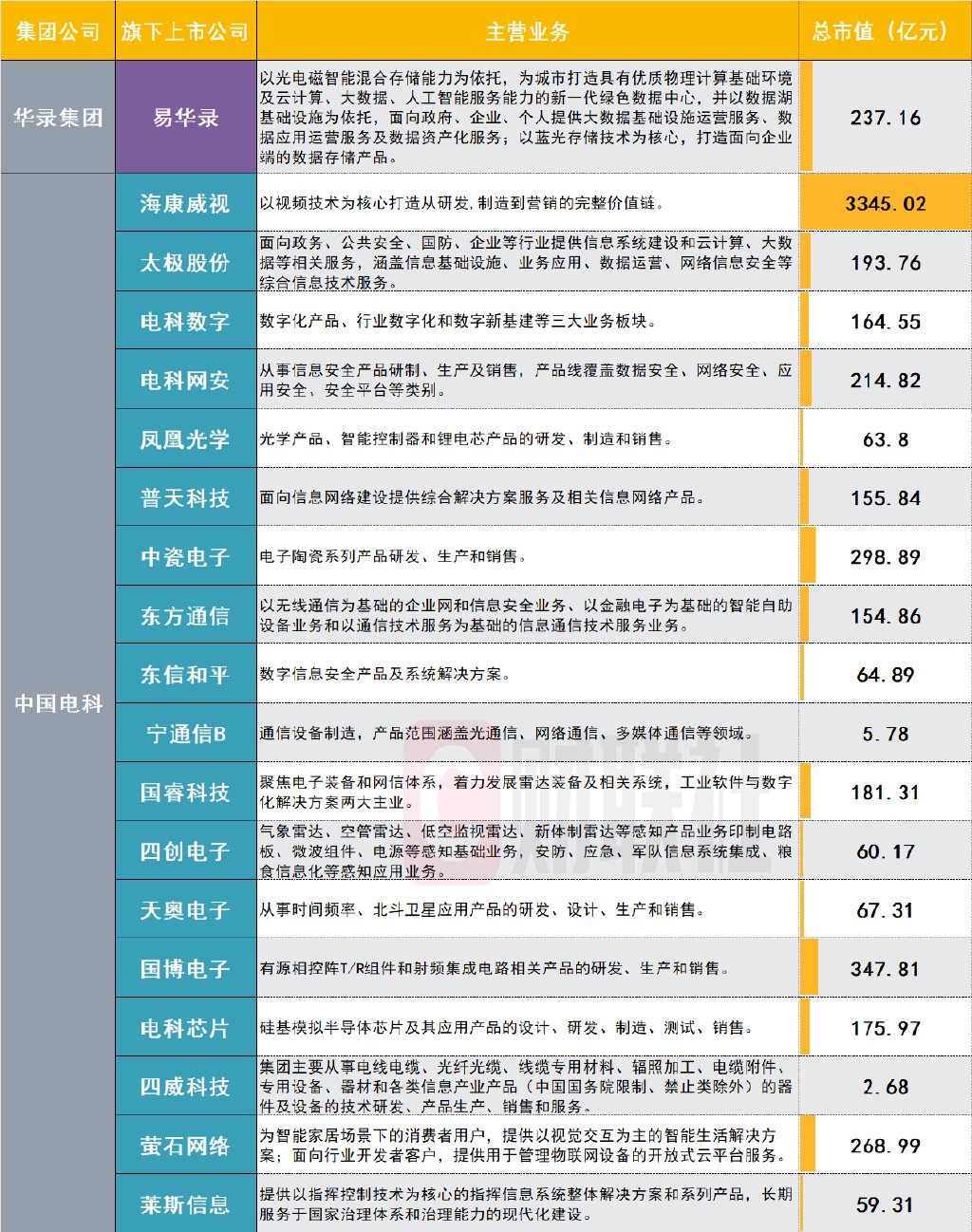Screen dimensions: 972x1232
Task: Select the 主营业务 column header
Action: pos(527,28)
